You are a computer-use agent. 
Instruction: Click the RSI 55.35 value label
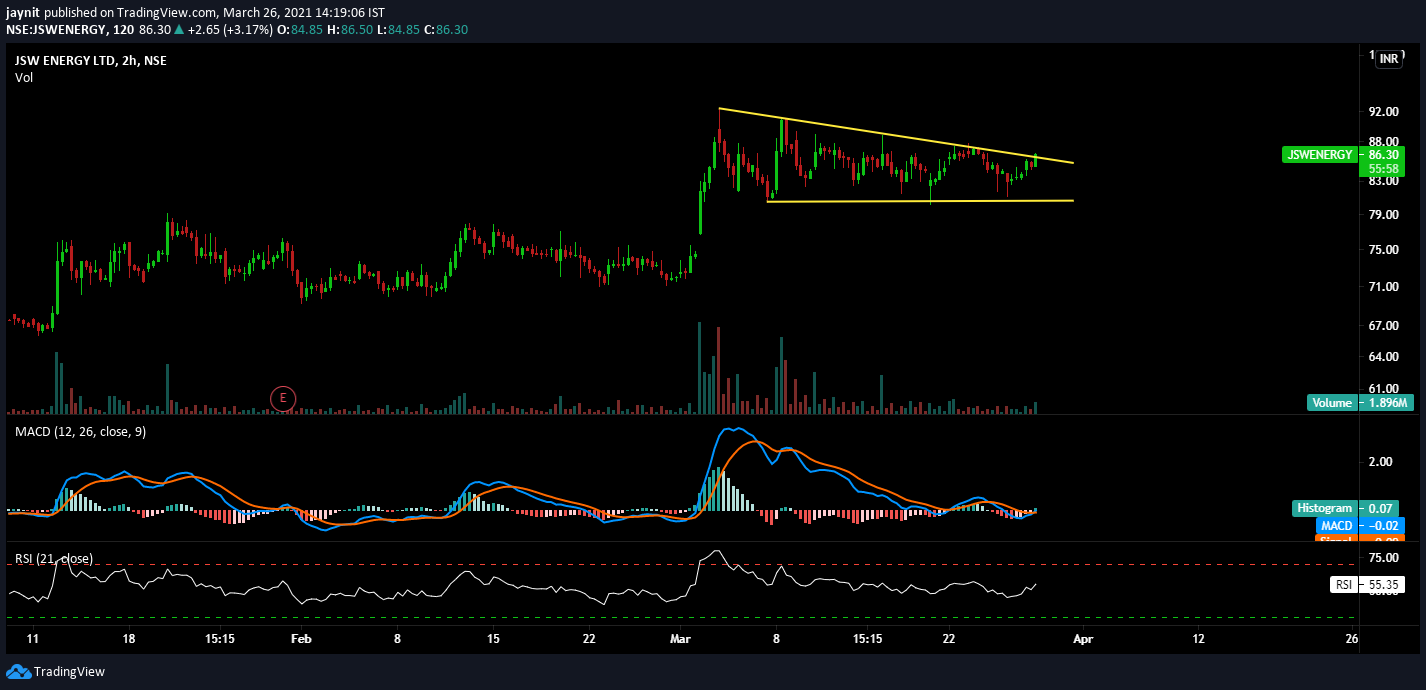click(1367, 585)
